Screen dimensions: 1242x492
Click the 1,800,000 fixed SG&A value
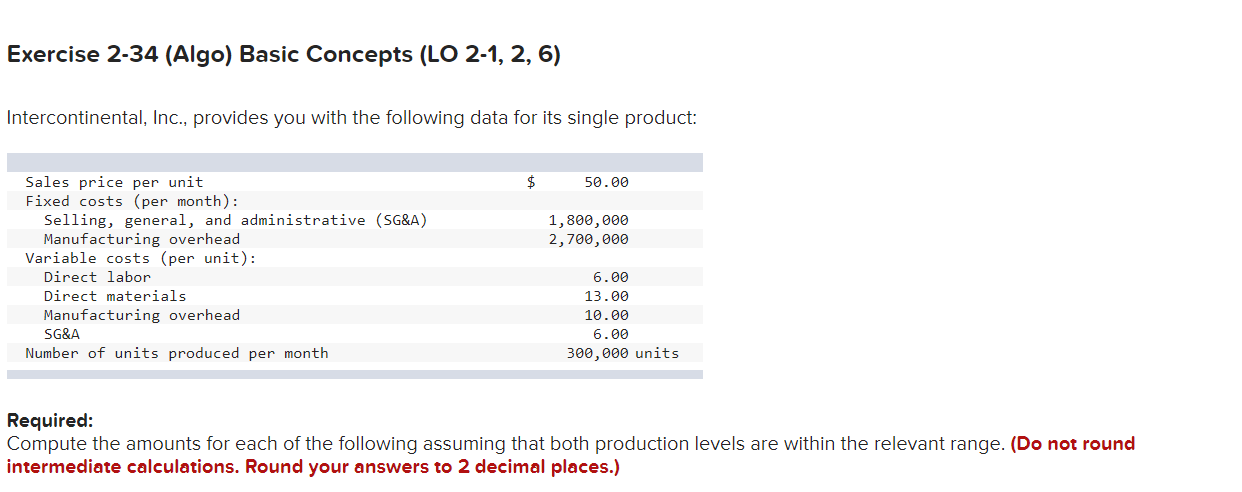[588, 220]
